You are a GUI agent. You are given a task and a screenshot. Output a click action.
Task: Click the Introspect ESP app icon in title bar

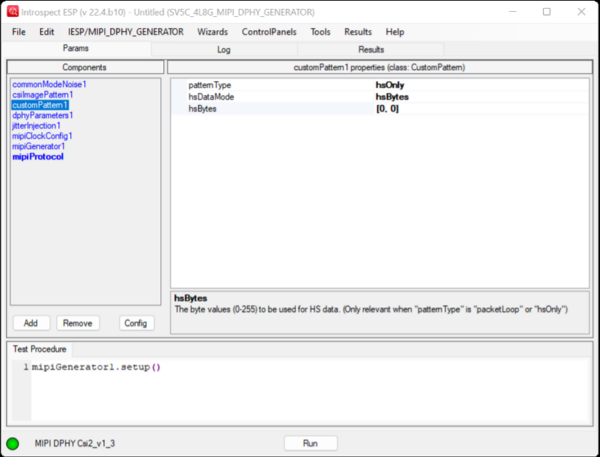coord(14,12)
